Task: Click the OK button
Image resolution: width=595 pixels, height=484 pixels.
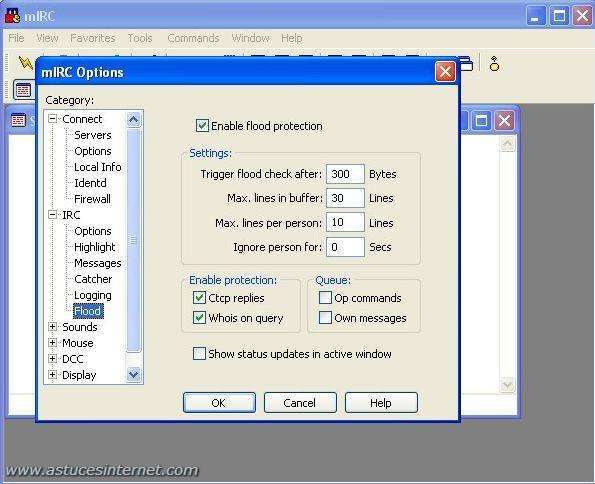Action: point(219,402)
